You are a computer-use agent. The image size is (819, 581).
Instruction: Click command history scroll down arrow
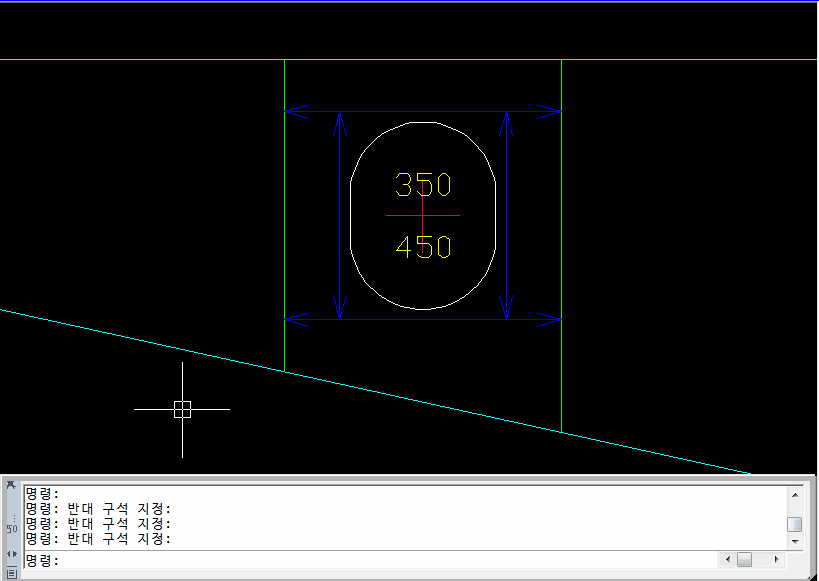tap(795, 541)
